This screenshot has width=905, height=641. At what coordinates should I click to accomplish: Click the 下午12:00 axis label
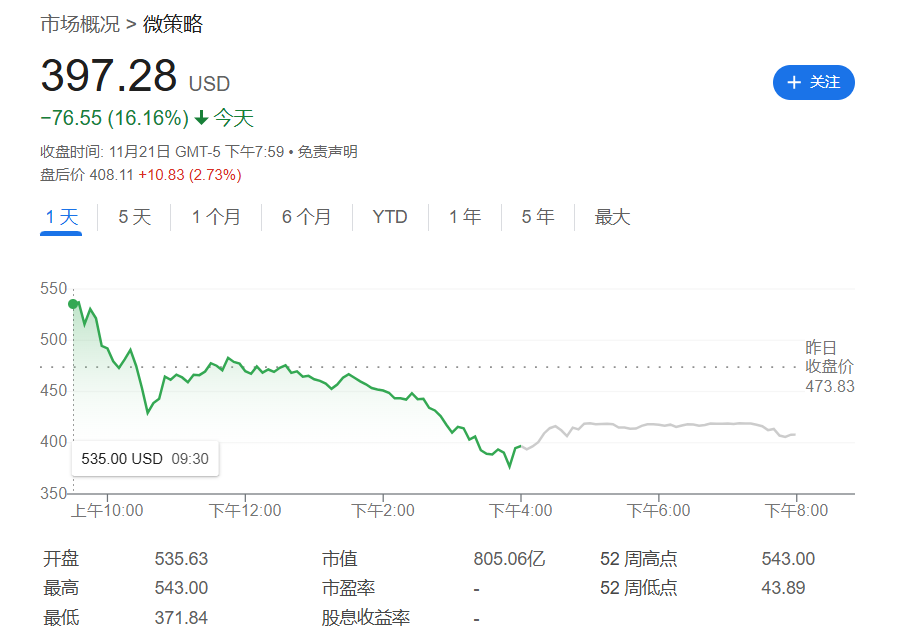[x=245, y=511]
